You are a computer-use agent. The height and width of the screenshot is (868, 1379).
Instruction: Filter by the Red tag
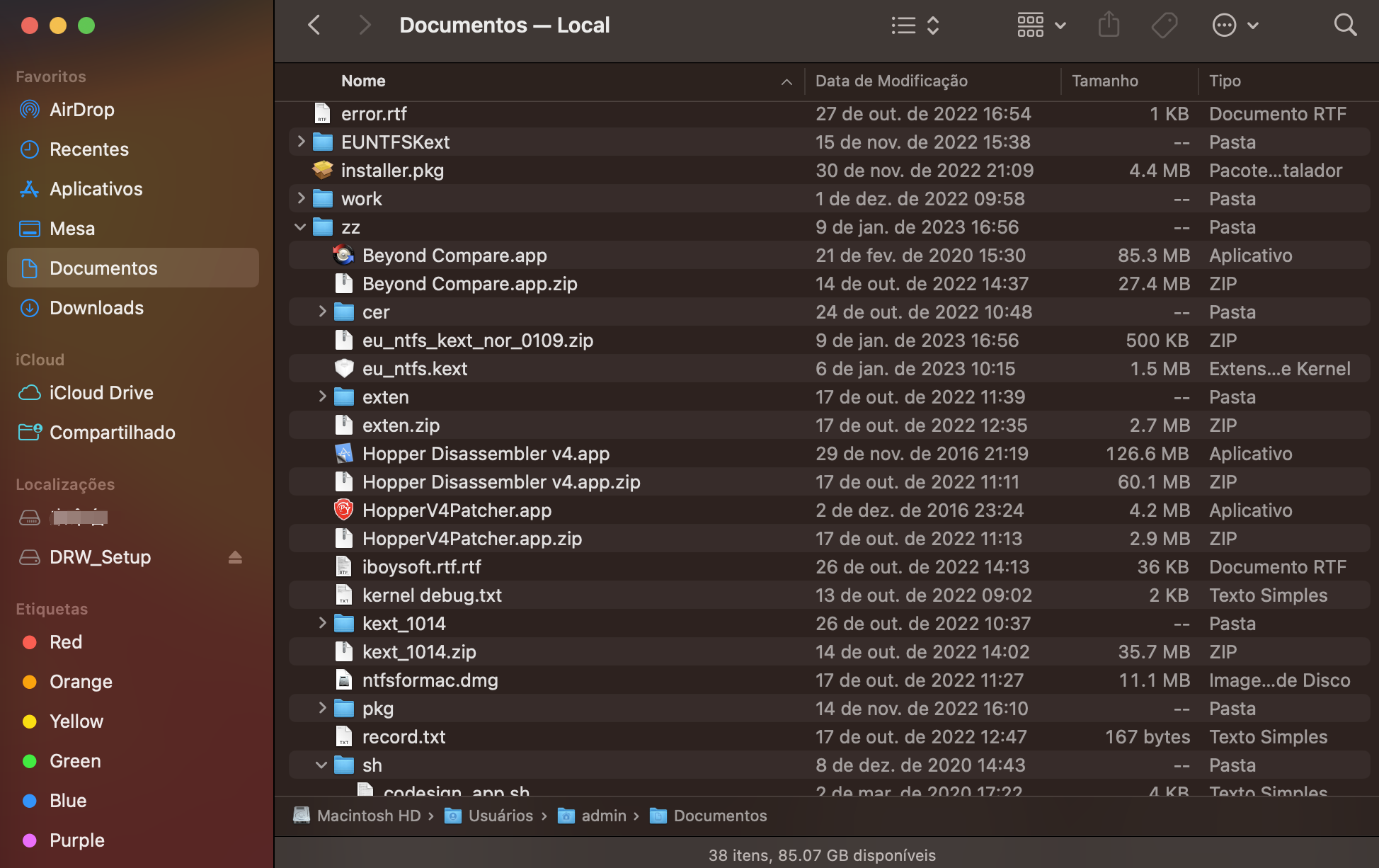point(133,642)
